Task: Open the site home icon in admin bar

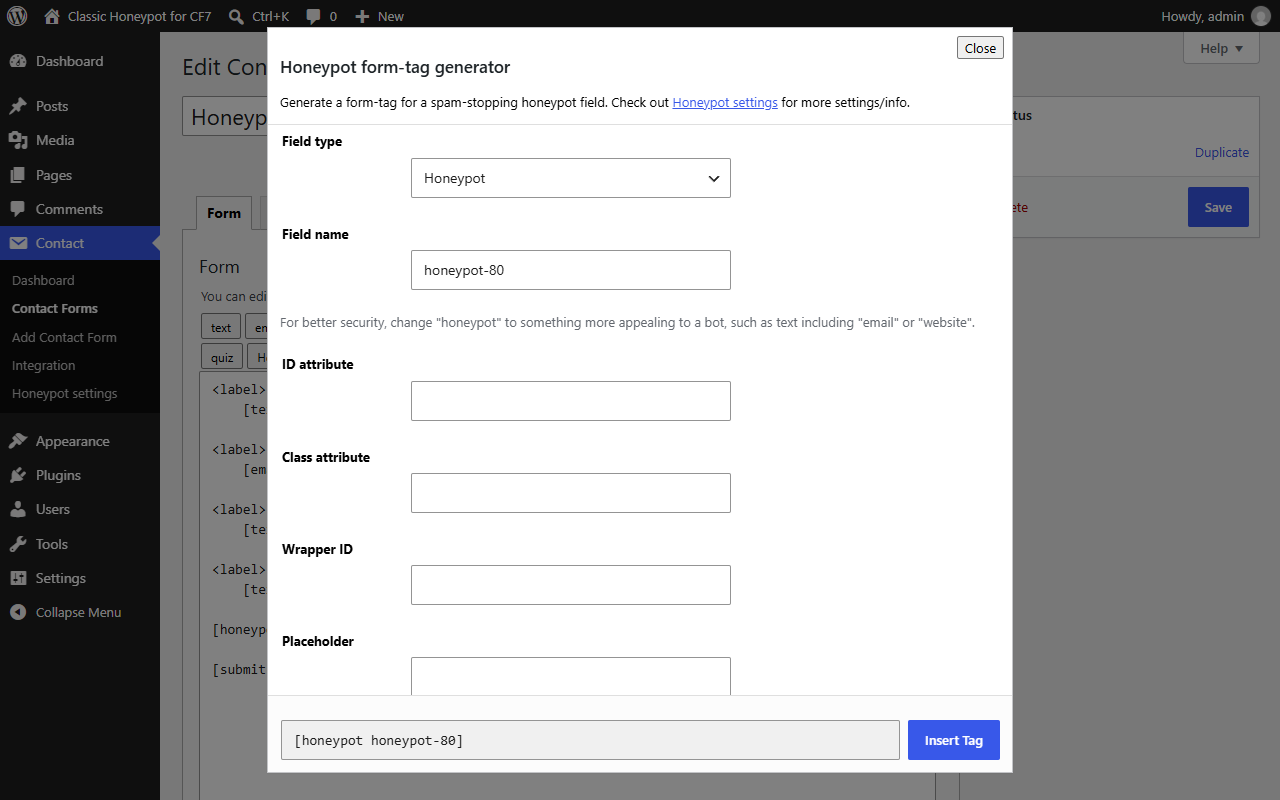Action: (x=52, y=16)
